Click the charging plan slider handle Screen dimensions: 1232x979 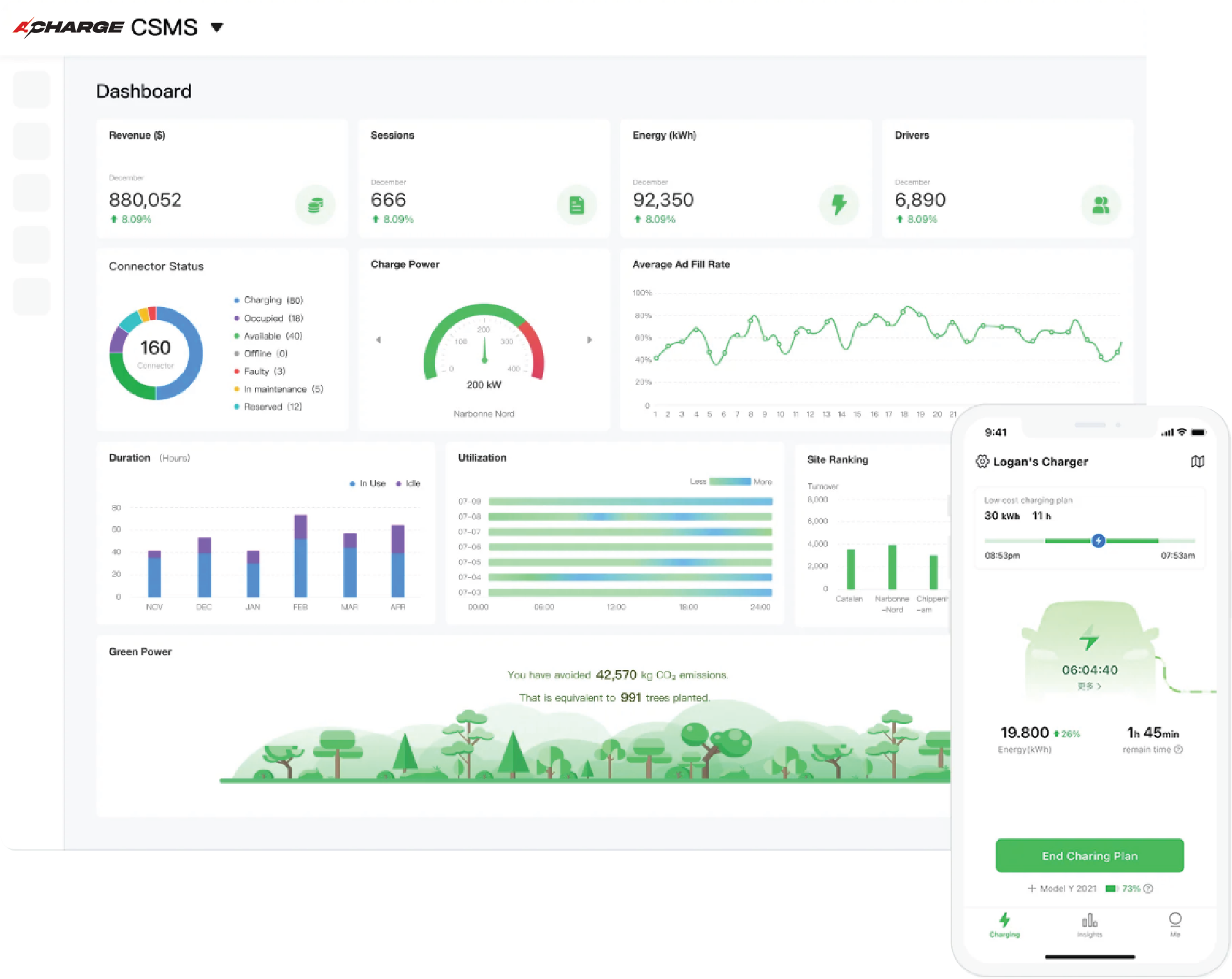pos(1098,541)
